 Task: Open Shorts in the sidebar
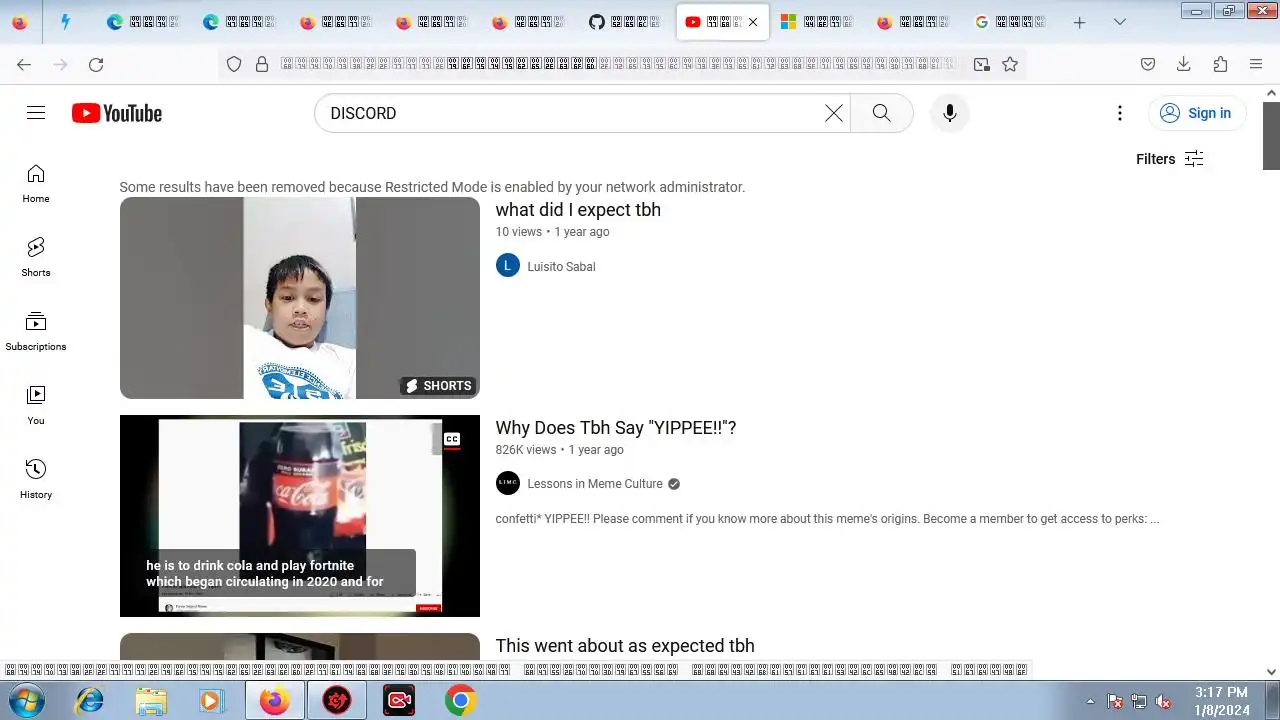click(x=36, y=257)
